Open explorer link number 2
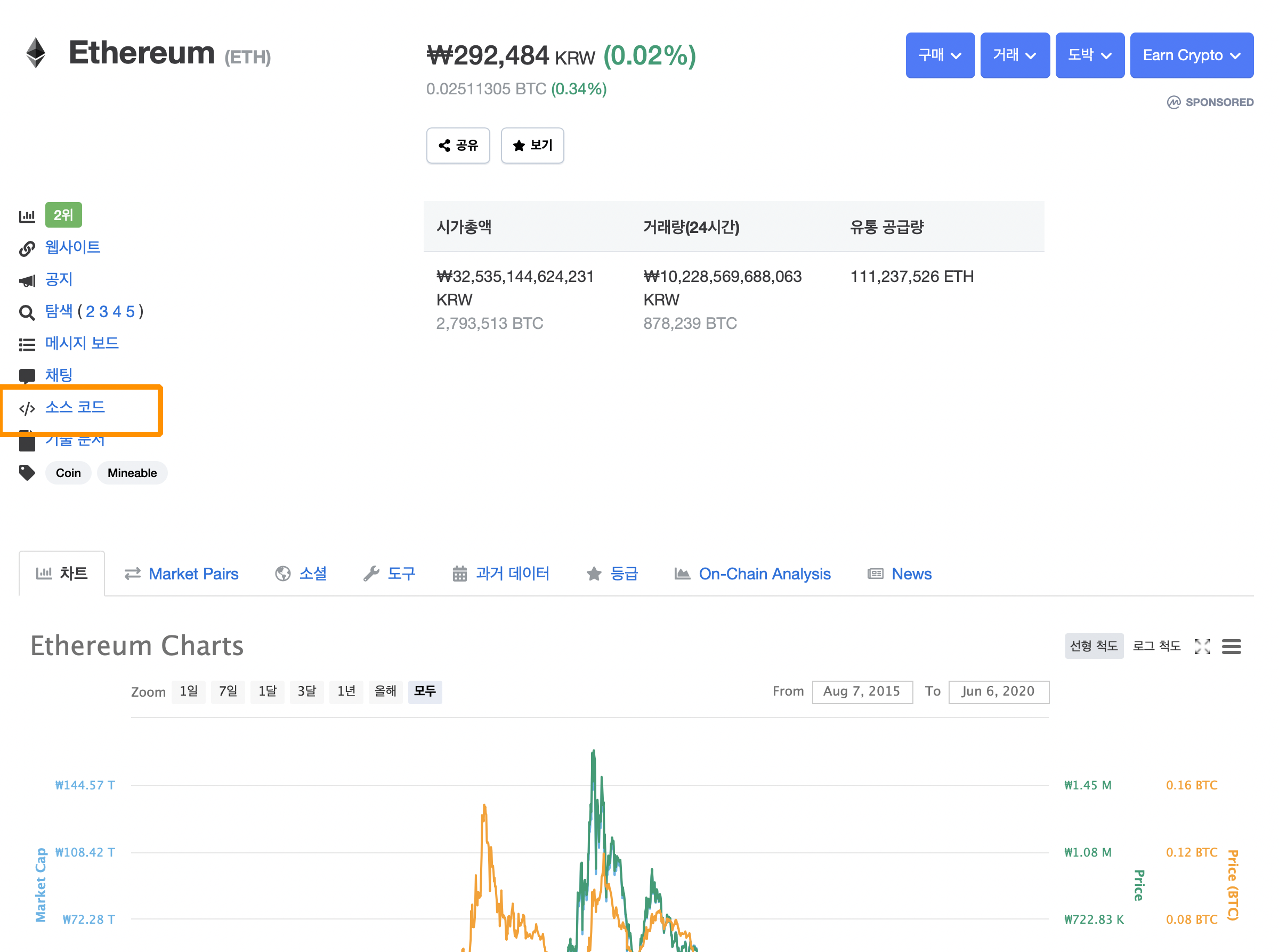 90,312
